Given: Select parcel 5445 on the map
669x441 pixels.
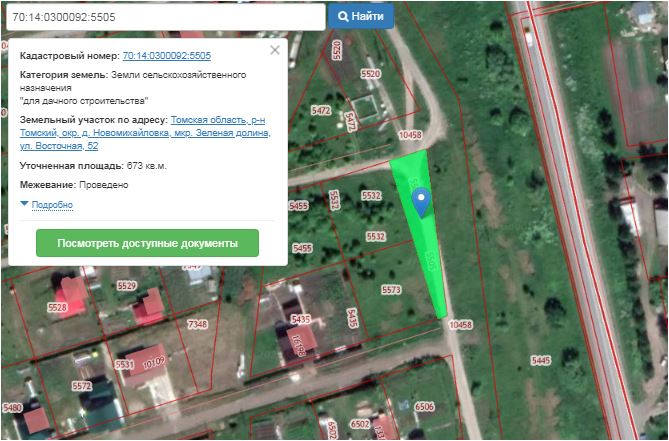Looking at the screenshot, I should point(541,361).
